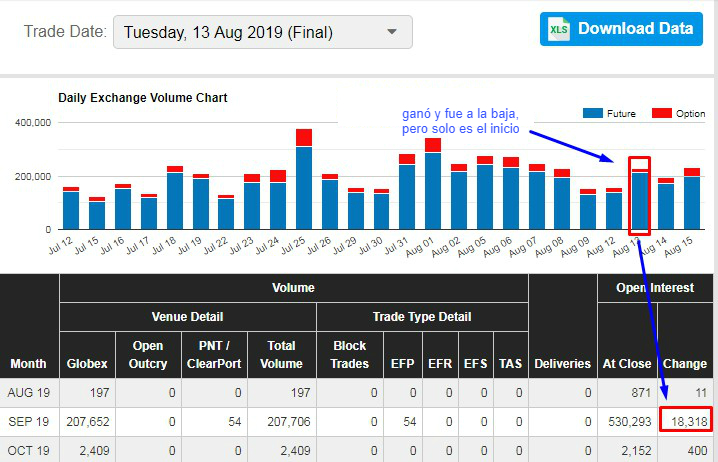Click the Deliveries column header
This screenshot has width=718, height=462.
[563, 363]
